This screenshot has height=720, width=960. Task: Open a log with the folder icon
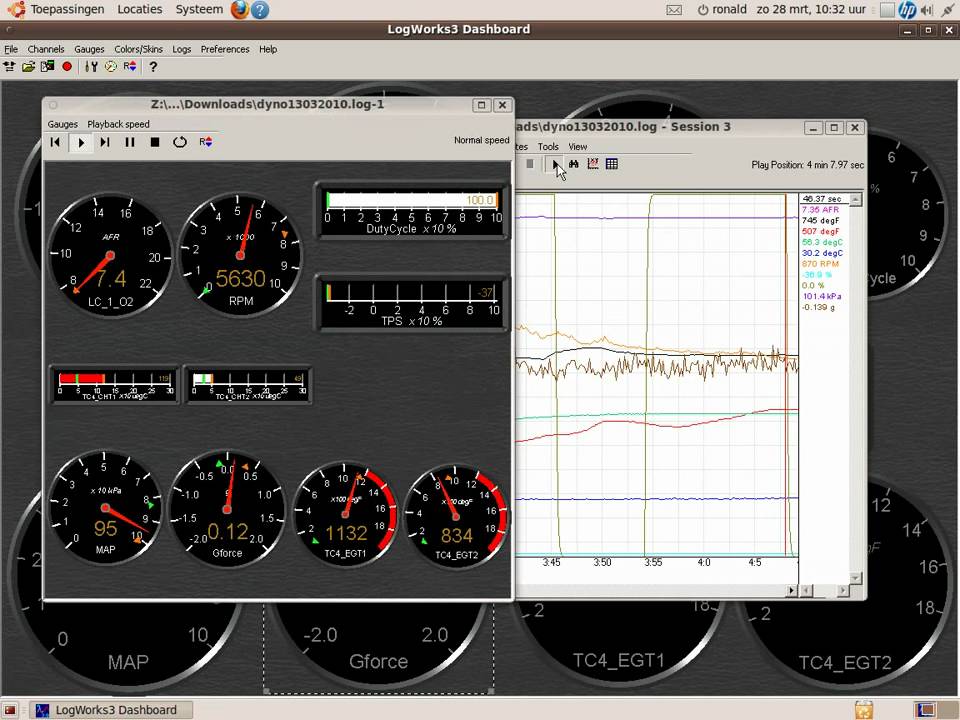[x=28, y=66]
